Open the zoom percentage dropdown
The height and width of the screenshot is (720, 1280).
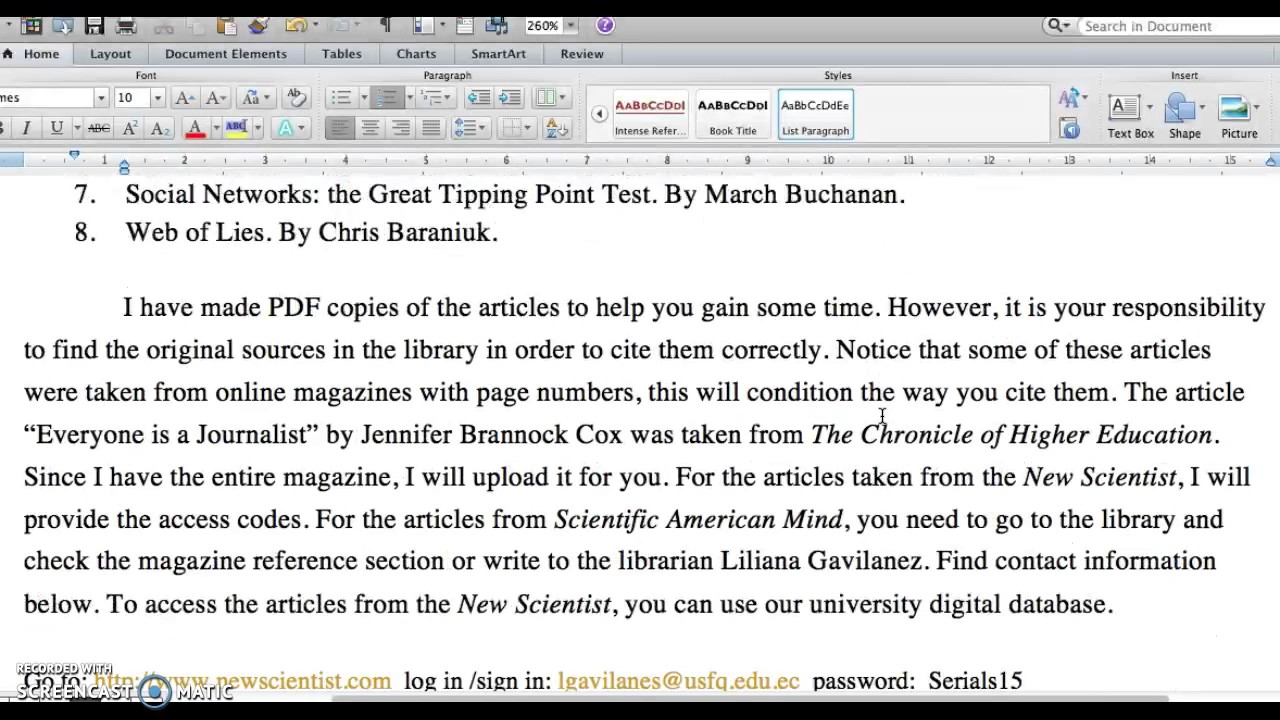point(570,26)
